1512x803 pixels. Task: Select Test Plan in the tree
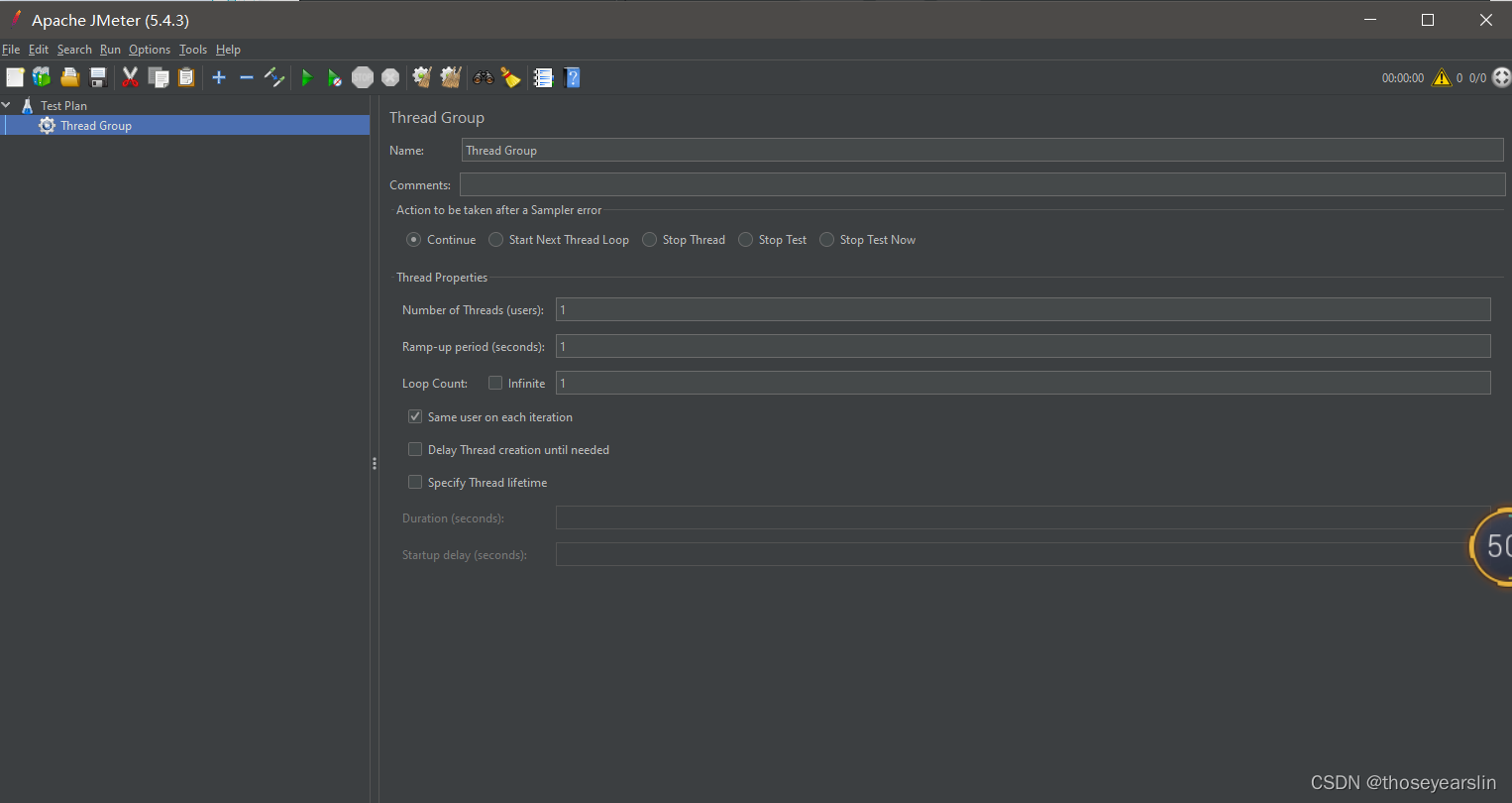pyautogui.click(x=63, y=105)
